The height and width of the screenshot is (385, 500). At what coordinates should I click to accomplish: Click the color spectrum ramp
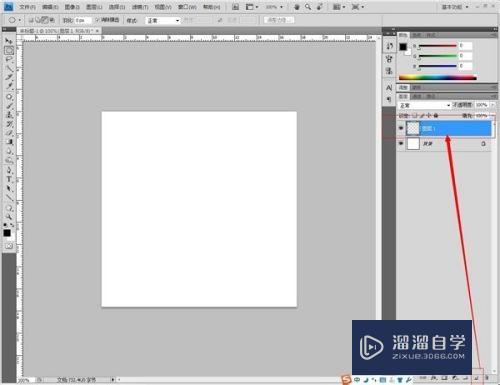point(438,78)
